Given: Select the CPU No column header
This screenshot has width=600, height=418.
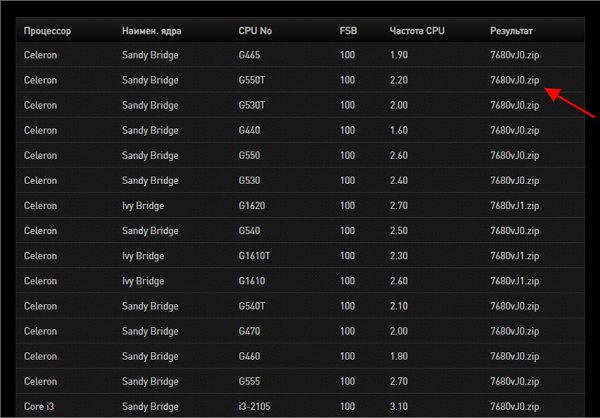Looking at the screenshot, I should click(255, 31).
